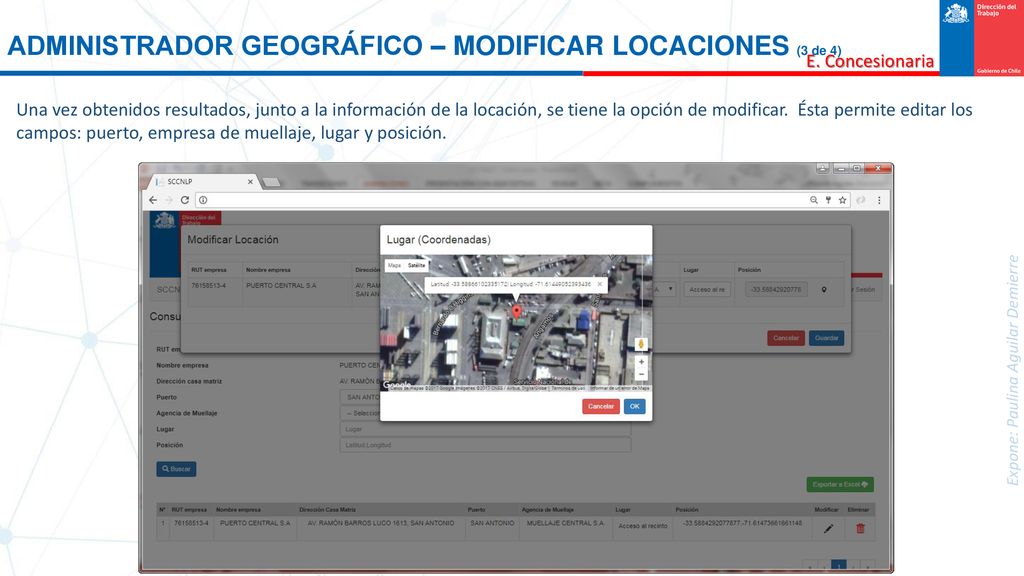Zoom out the map with minus button
The width and height of the screenshot is (1024, 576).
tap(641, 374)
